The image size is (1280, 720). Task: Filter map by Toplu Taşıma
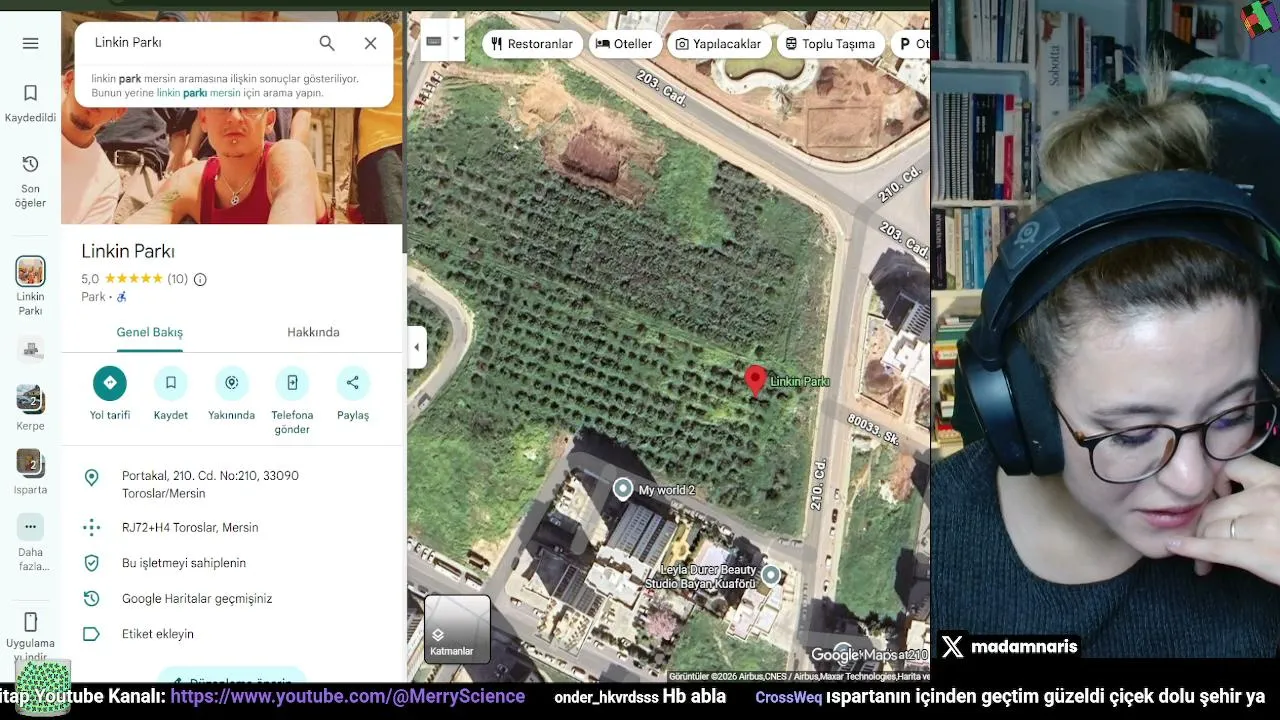[x=830, y=44]
